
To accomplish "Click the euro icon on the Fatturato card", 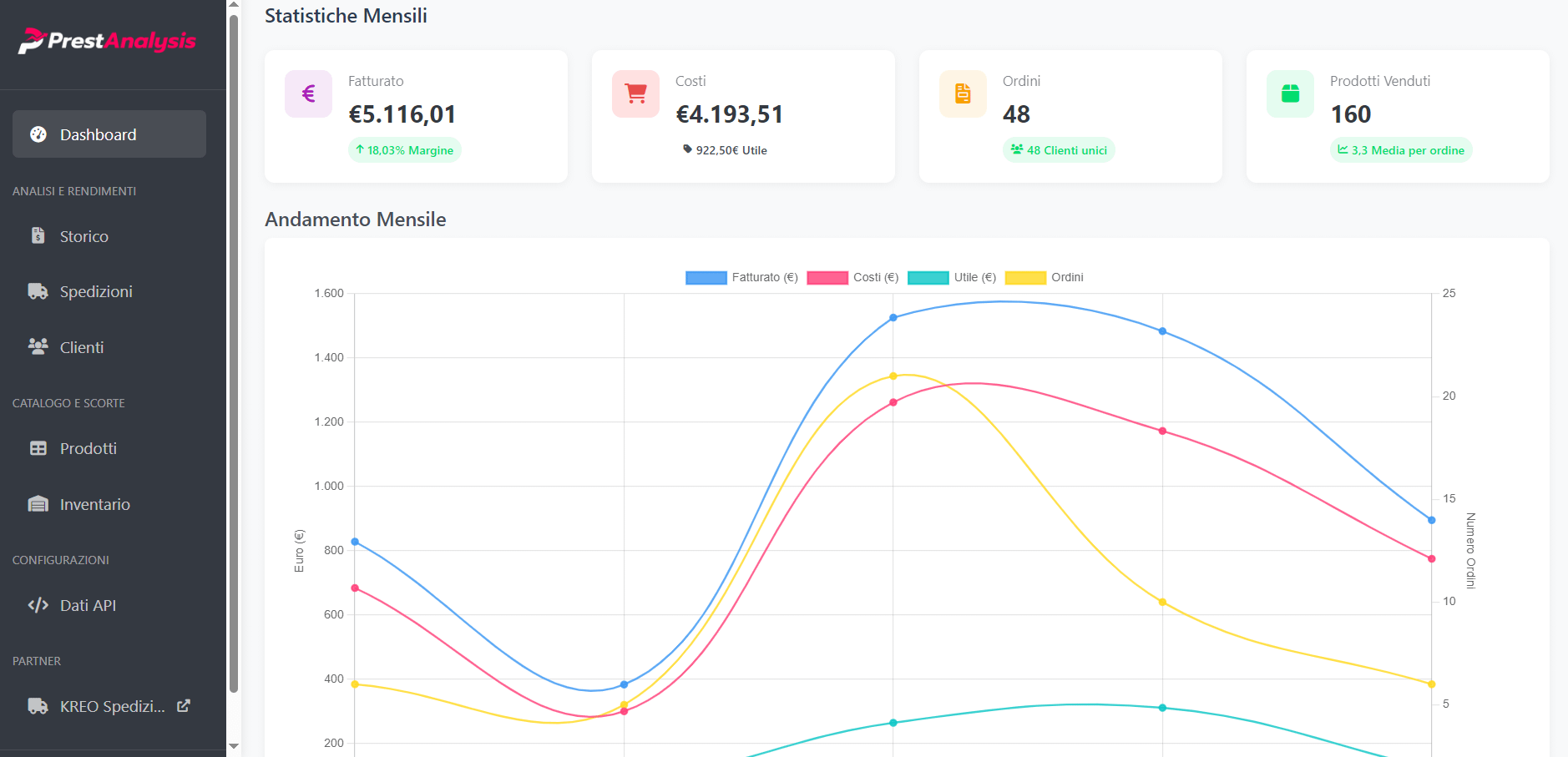I will click(307, 93).
